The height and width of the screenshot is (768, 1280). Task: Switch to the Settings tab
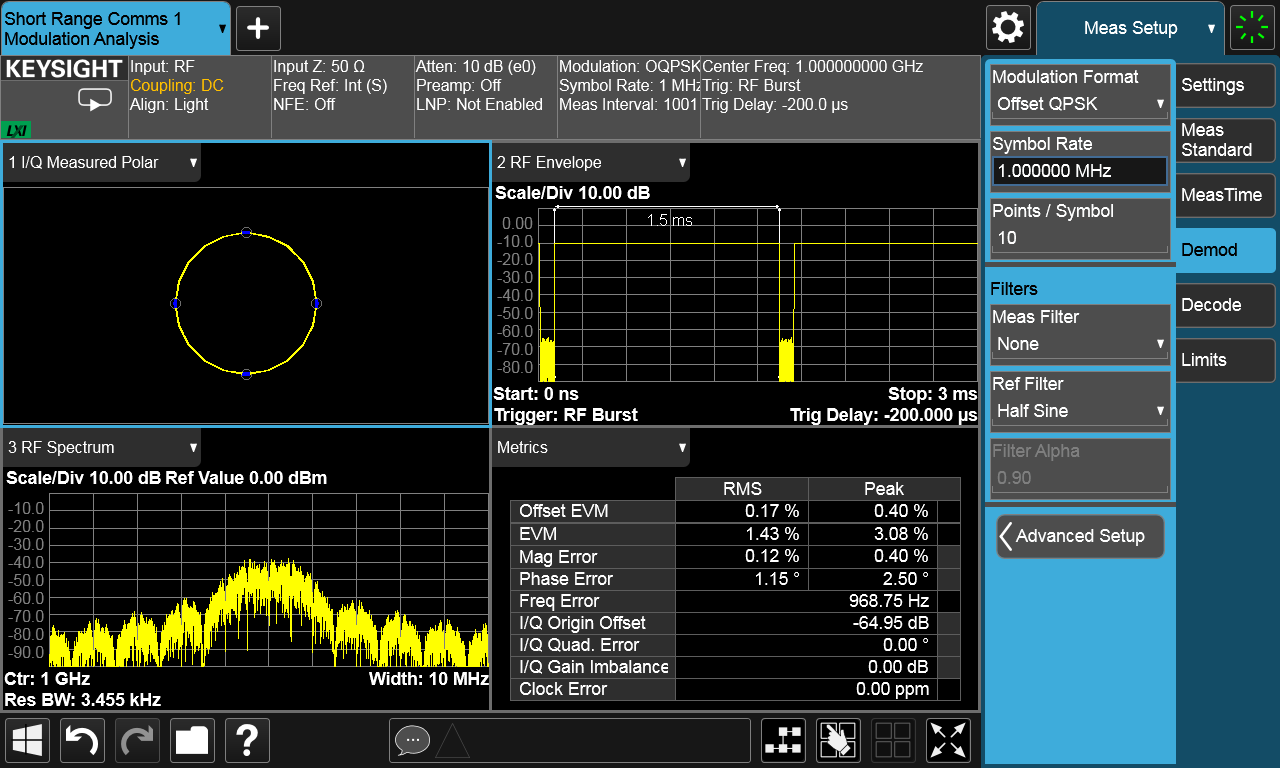[x=1225, y=85]
